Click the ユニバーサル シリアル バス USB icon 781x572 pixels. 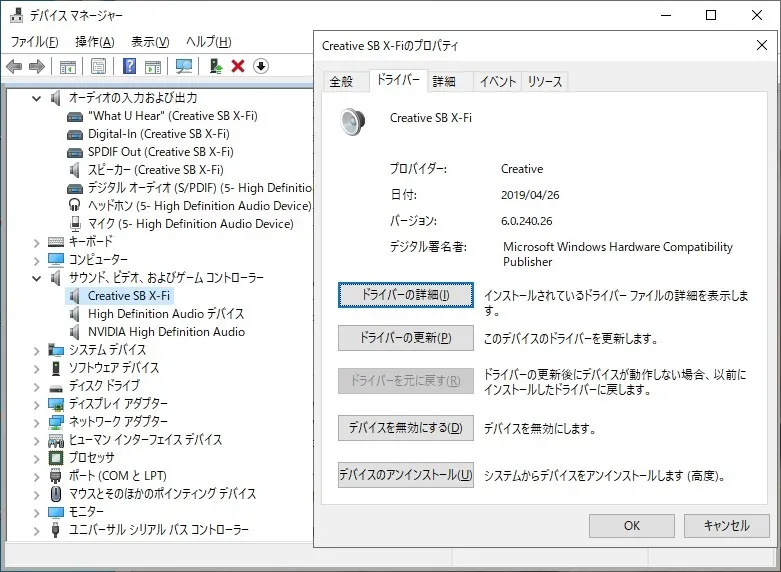tap(56, 530)
